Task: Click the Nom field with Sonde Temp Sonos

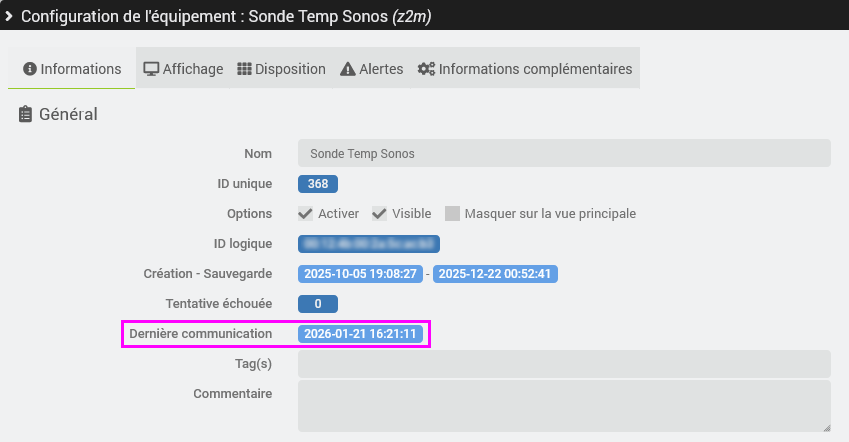Action: point(564,153)
